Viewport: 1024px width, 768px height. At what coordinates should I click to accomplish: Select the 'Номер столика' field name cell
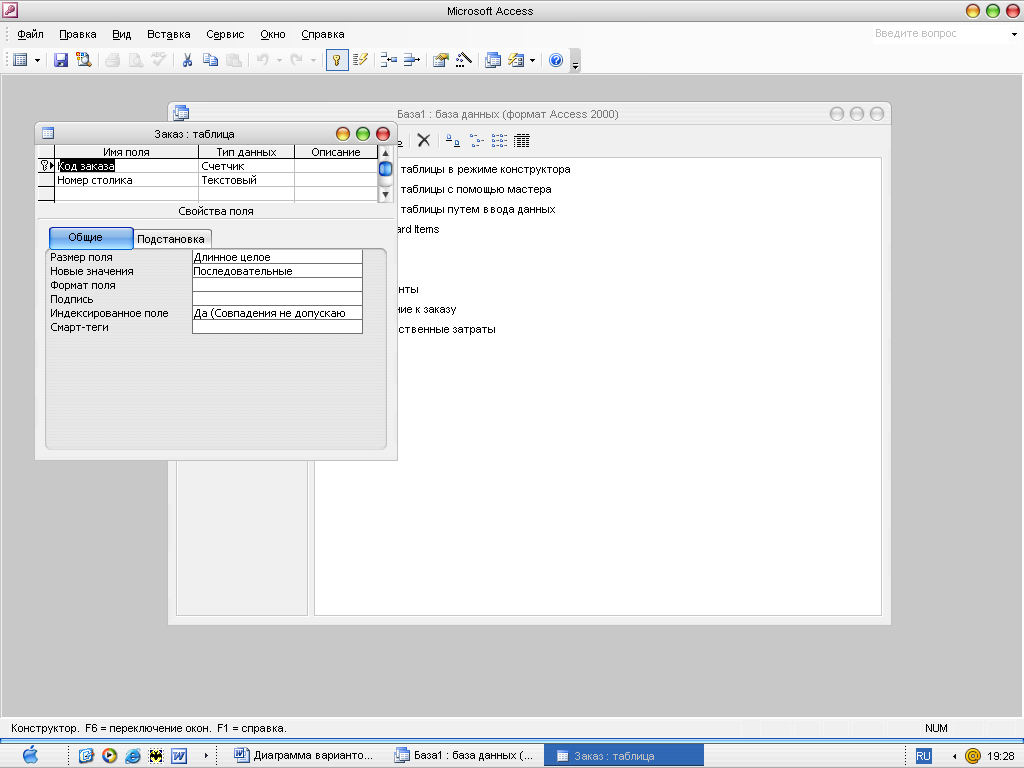coord(127,180)
